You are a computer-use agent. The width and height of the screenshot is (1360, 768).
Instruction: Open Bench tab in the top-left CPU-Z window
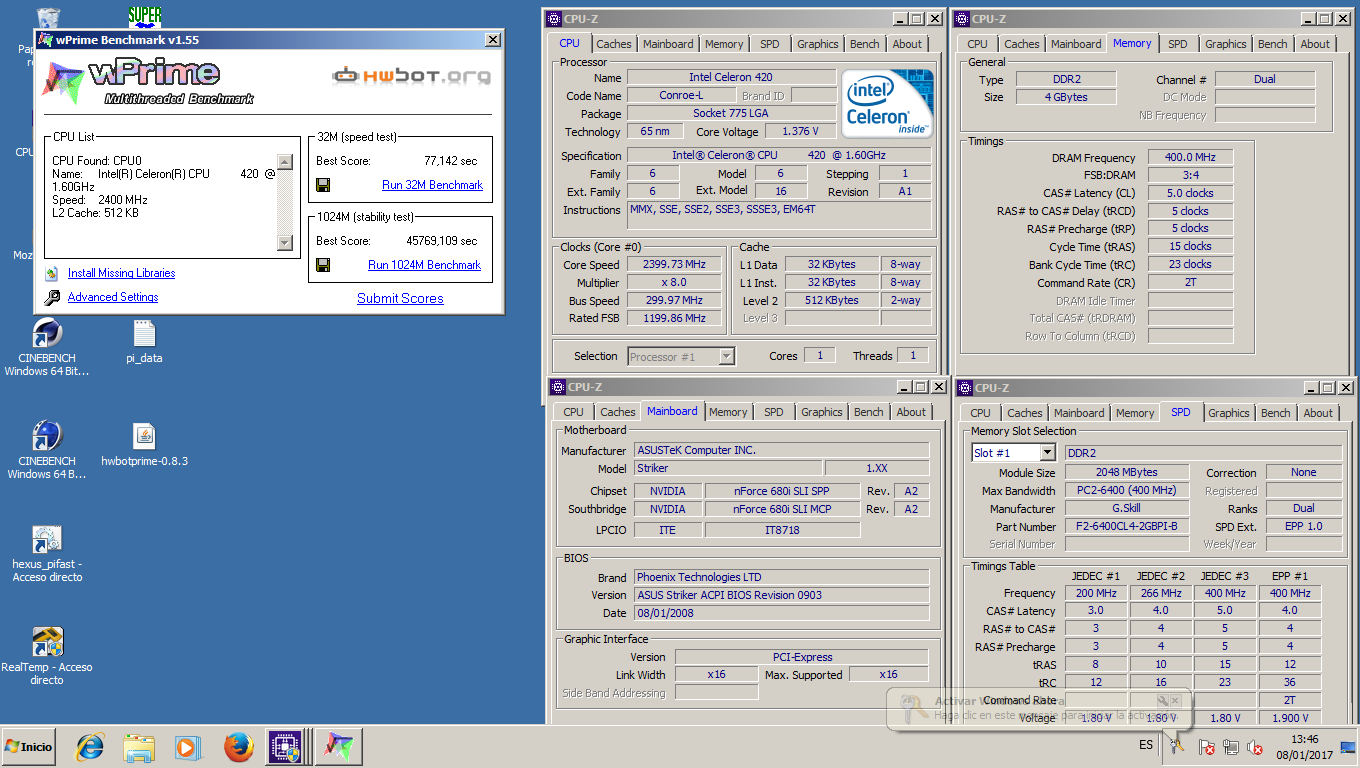tap(865, 44)
